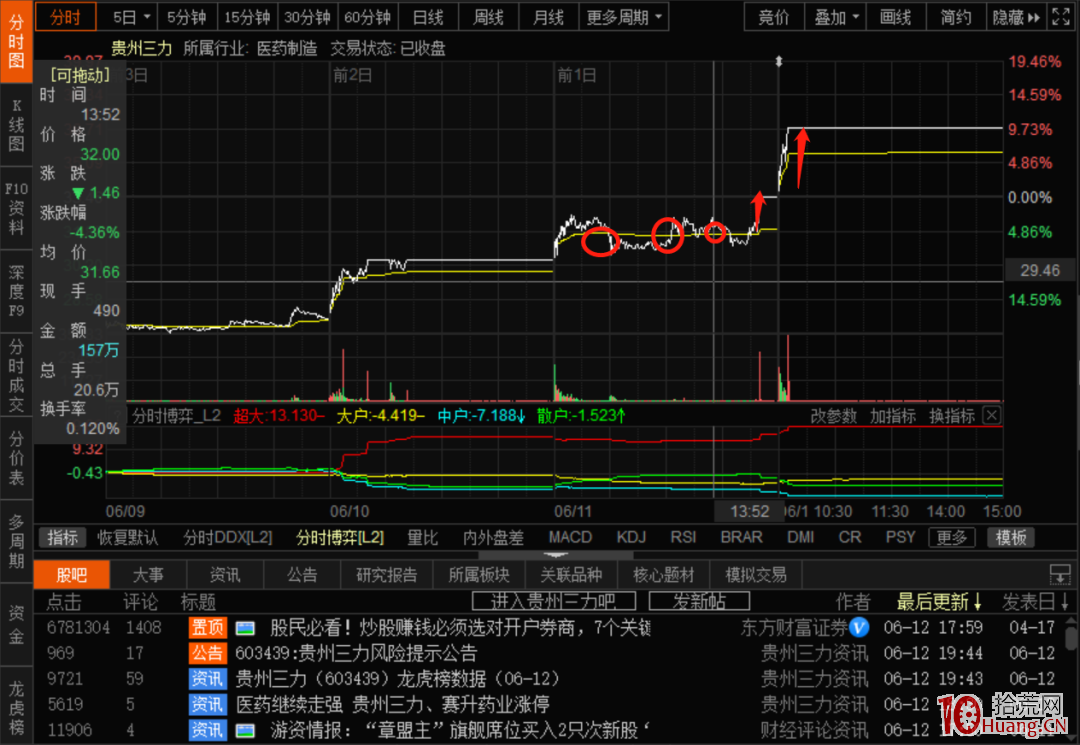Select the MACD indicator
The image size is (1080, 745).
[570, 538]
